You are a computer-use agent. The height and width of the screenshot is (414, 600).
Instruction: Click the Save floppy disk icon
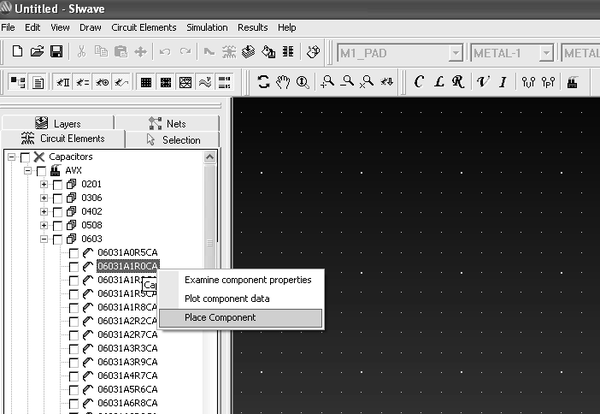(x=56, y=52)
